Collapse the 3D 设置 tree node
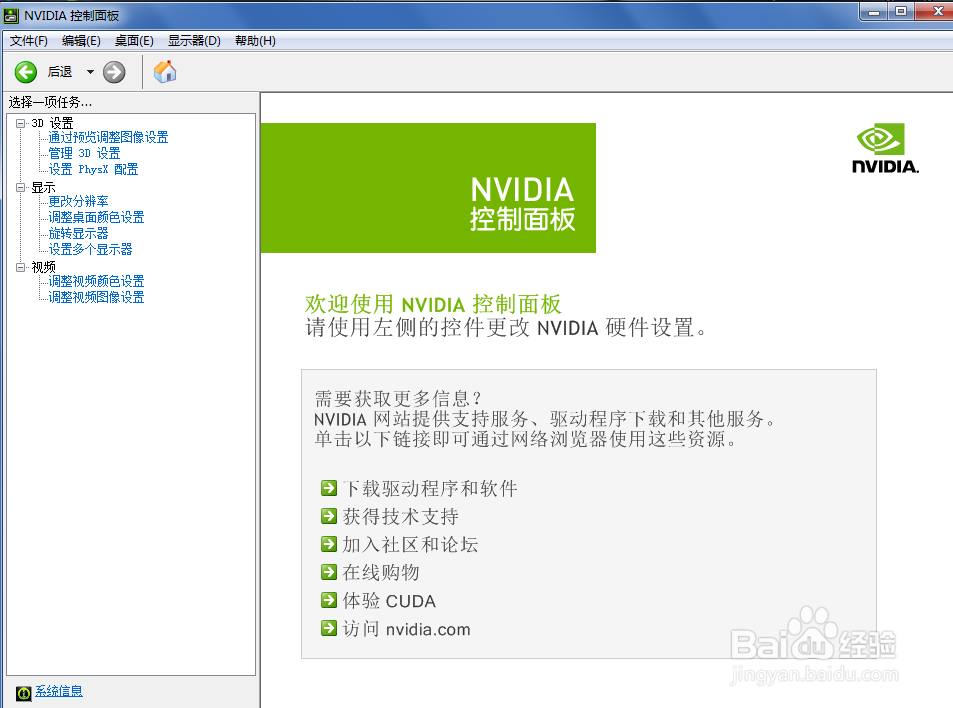The width and height of the screenshot is (953, 708). 21,123
